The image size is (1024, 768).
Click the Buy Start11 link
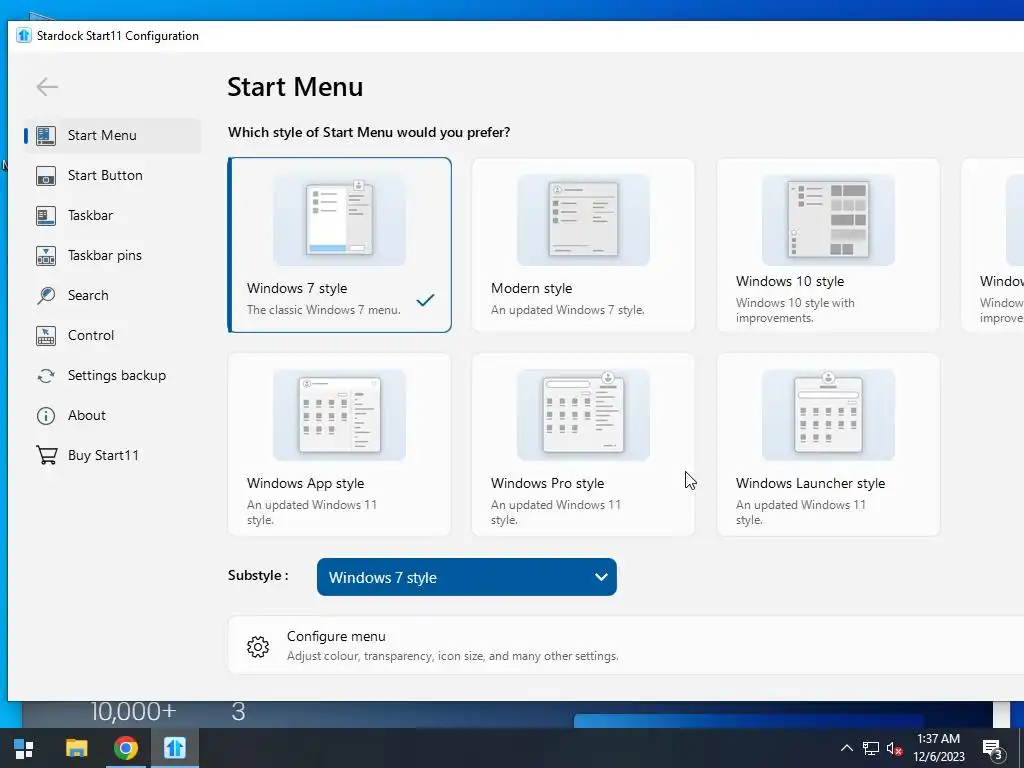(112, 455)
